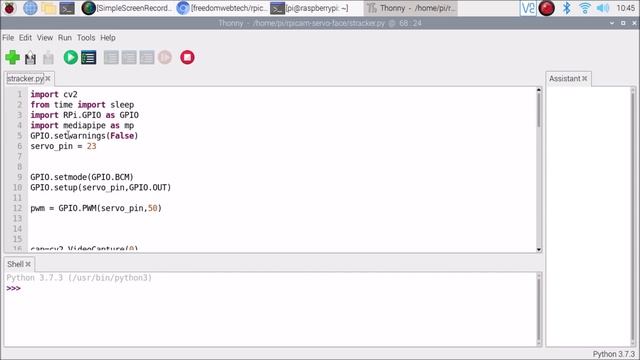The image size is (640, 360).
Task: Click the line 'import cv2'
Action: (54, 95)
